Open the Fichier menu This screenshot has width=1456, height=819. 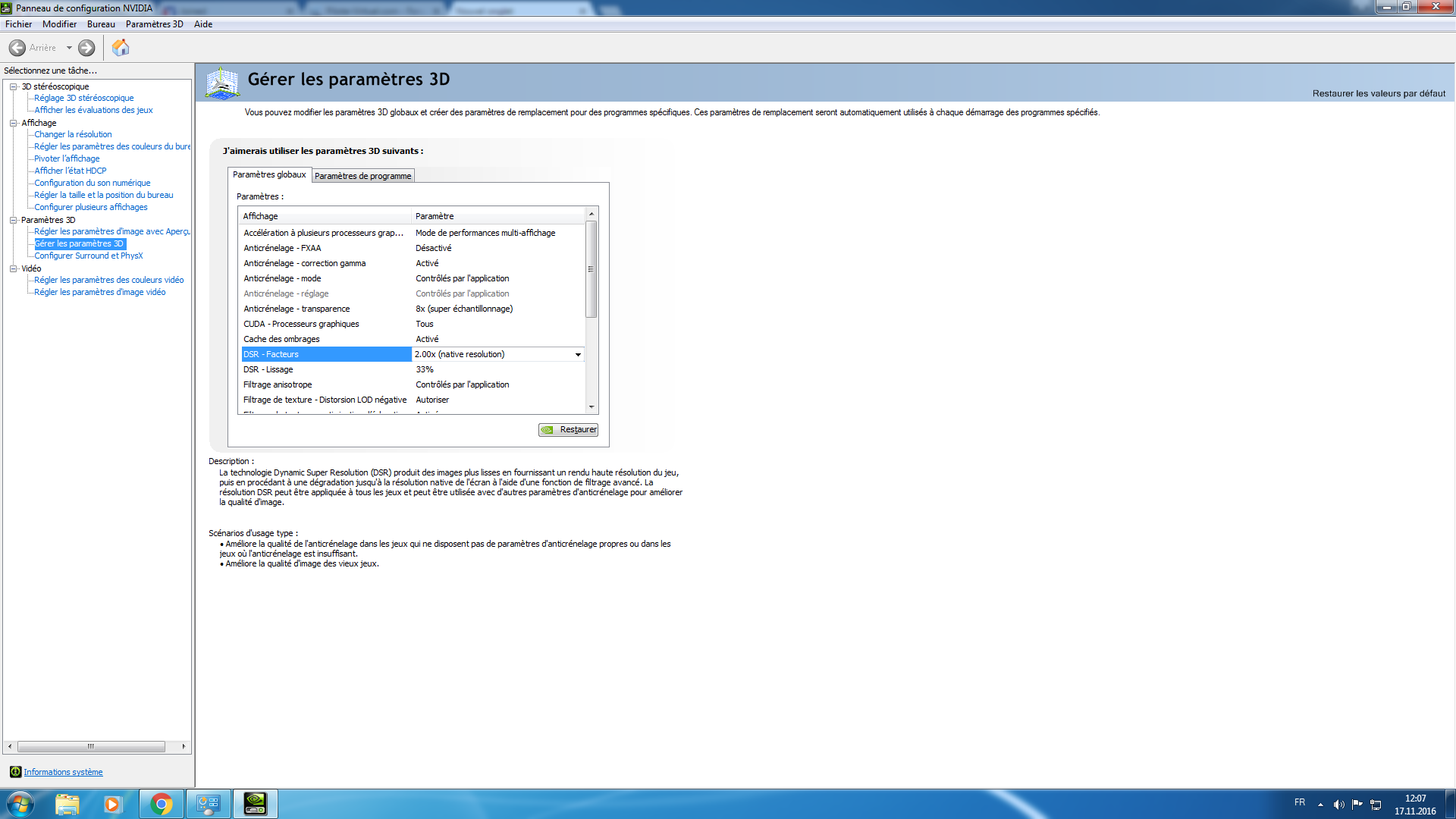[18, 24]
